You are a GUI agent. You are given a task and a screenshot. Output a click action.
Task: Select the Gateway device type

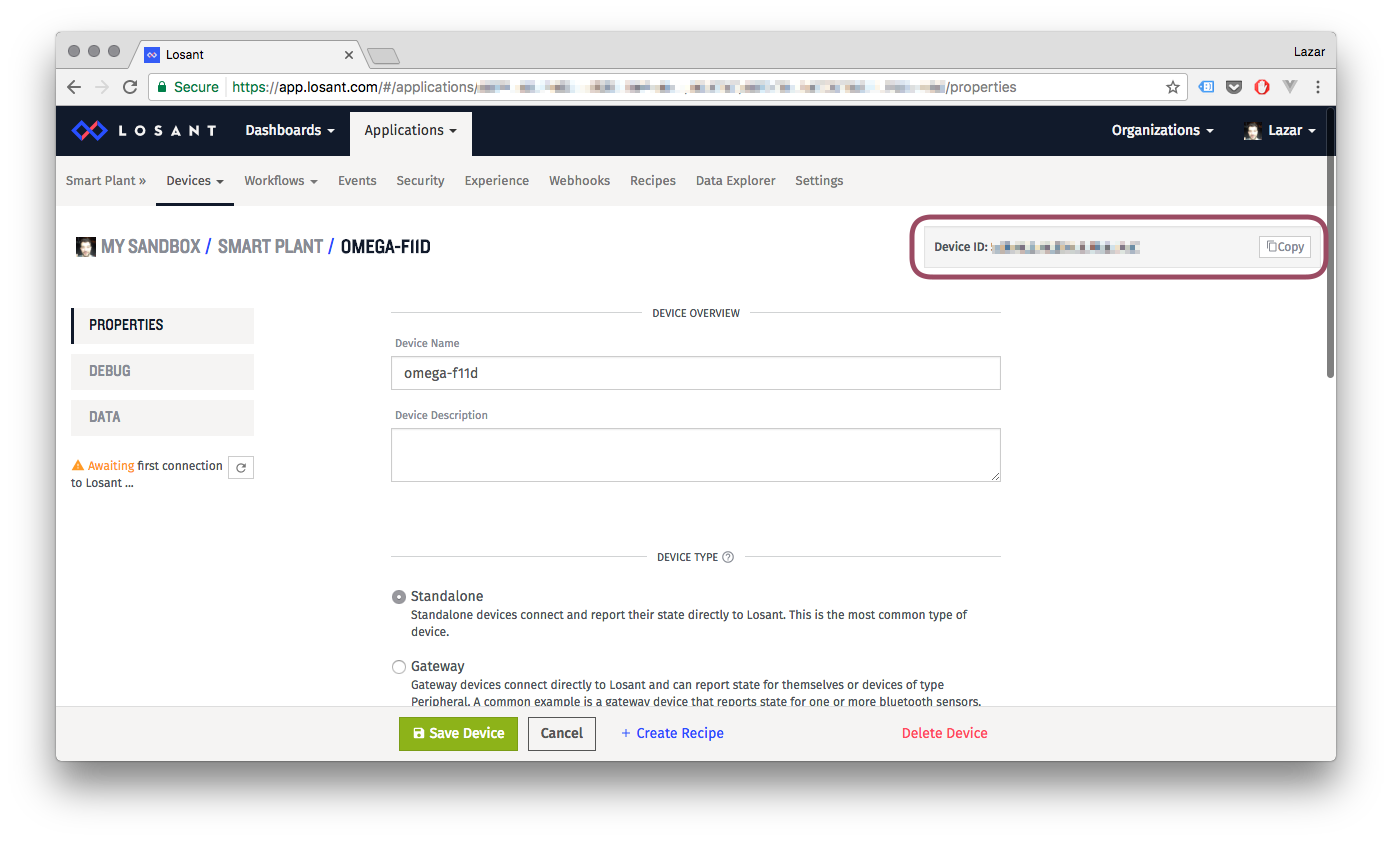tap(399, 667)
